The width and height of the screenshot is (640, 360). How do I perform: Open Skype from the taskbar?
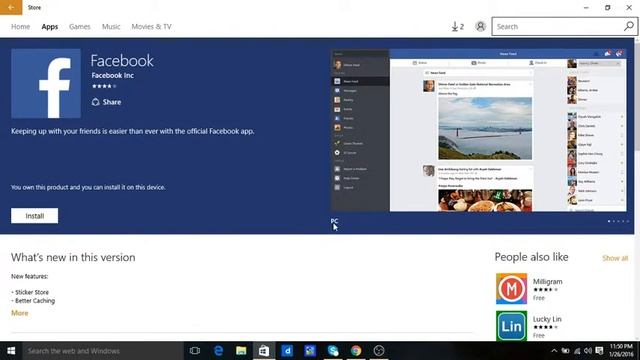tap(333, 351)
